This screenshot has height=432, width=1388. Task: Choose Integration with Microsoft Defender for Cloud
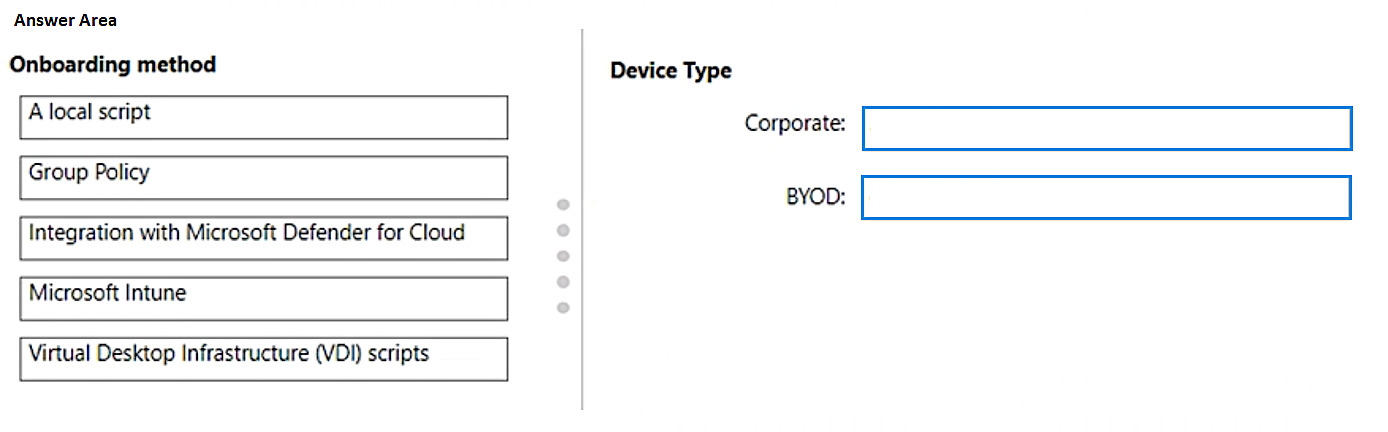pos(263,238)
